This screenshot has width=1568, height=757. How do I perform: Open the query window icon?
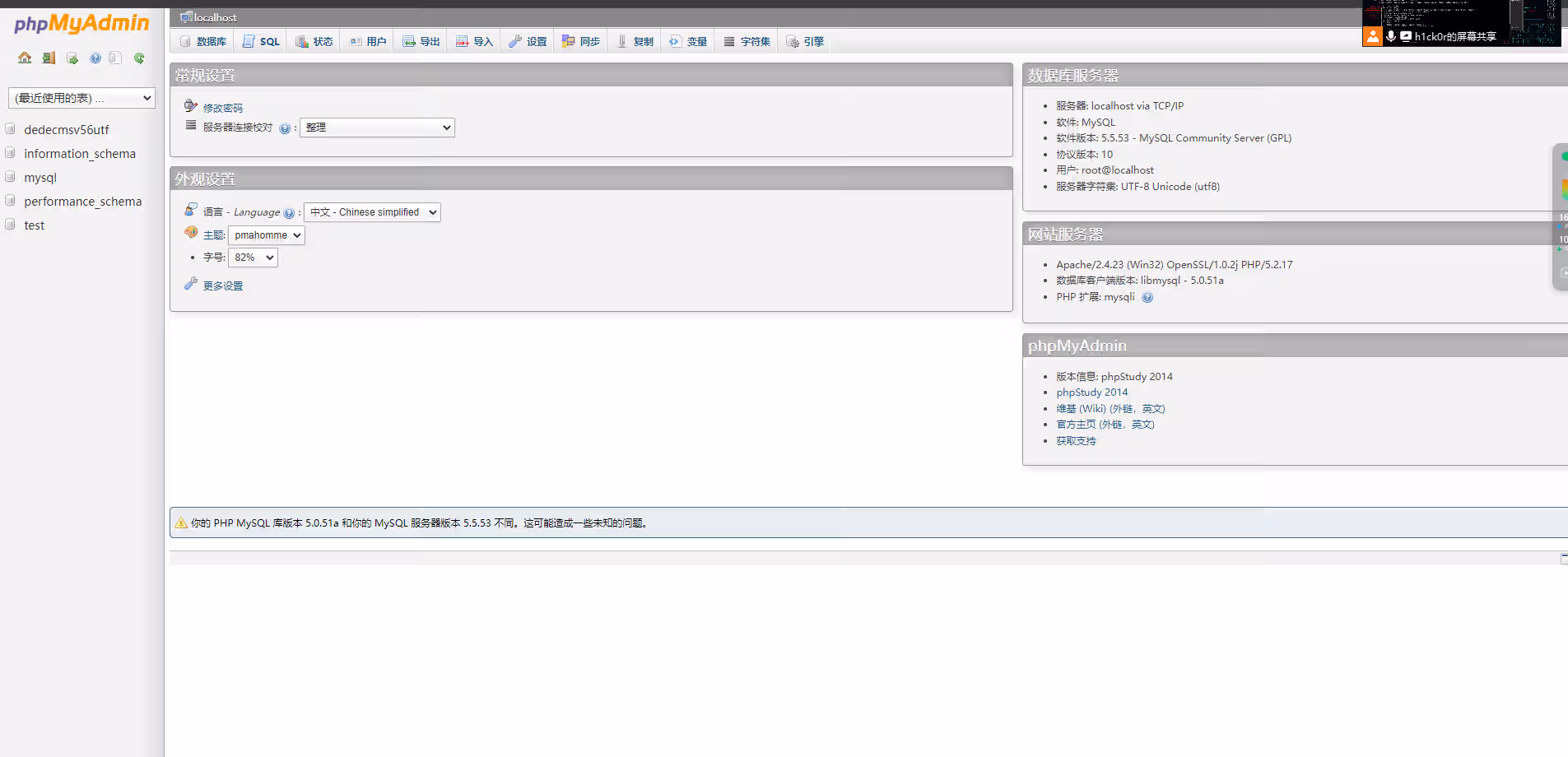72,58
